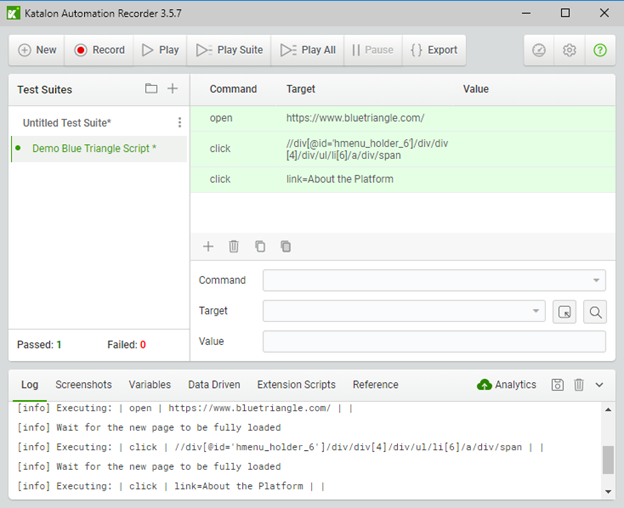Add a new command row with plus icon
Viewport: 624px width, 508px height.
coord(208,247)
